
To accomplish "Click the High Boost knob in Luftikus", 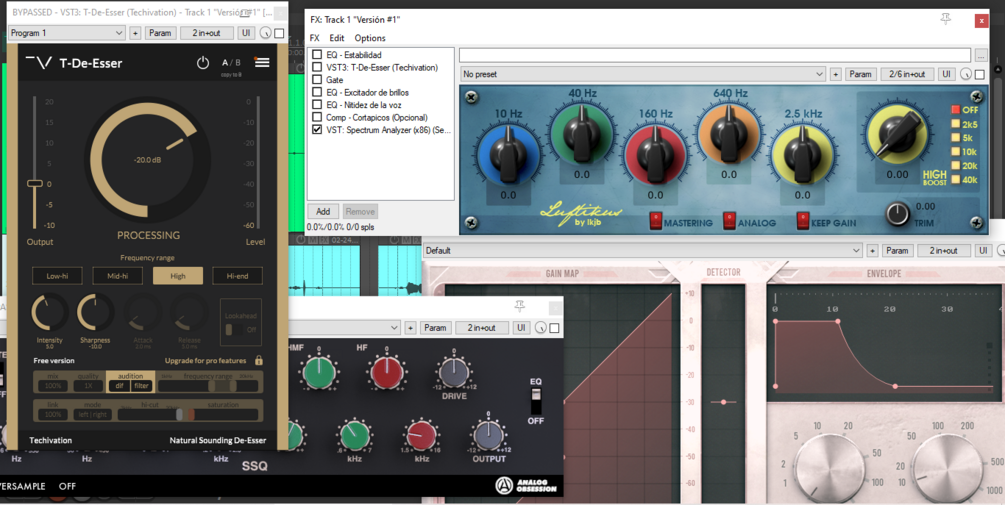I will (x=897, y=134).
